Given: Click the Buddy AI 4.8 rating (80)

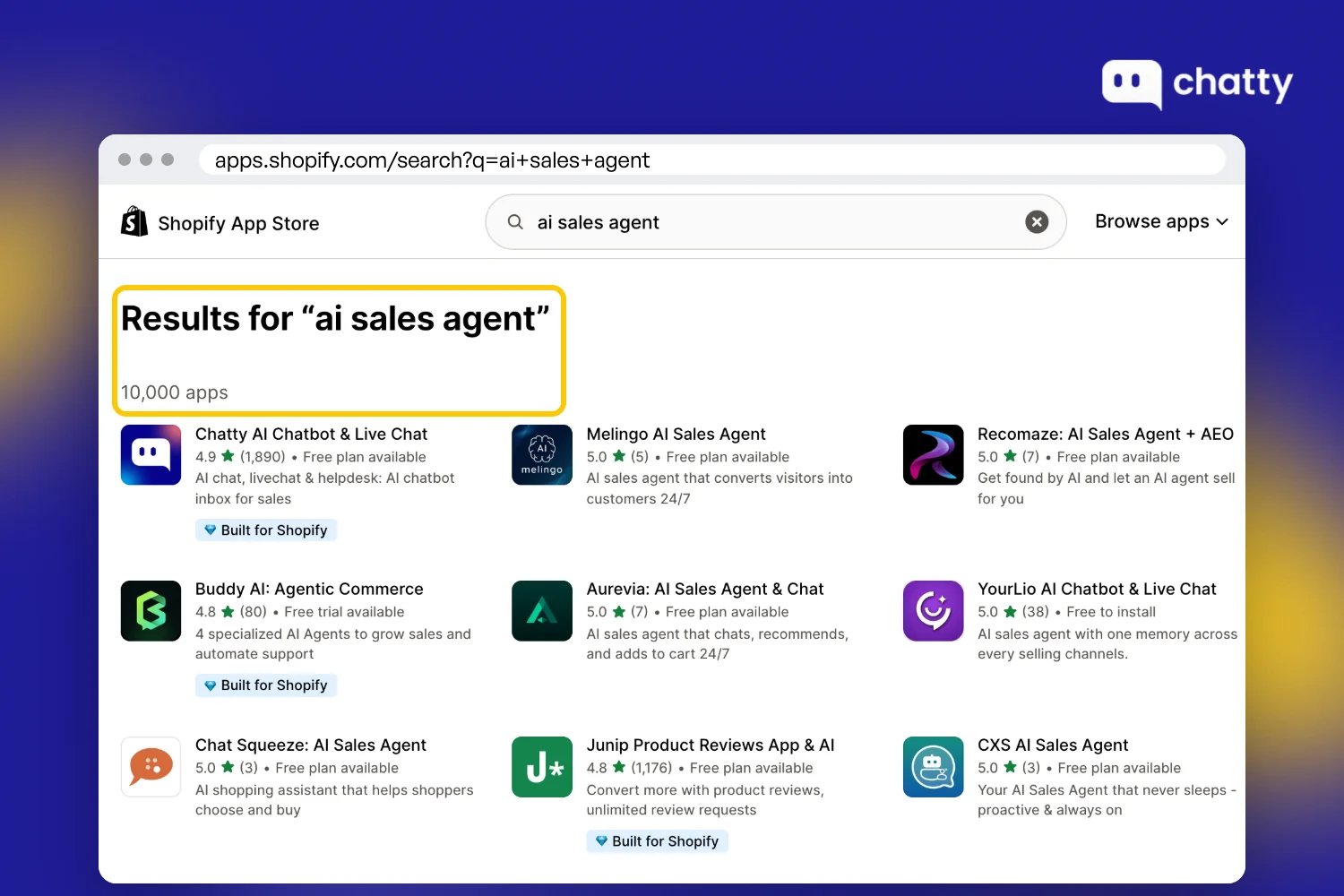Looking at the screenshot, I should click(x=231, y=612).
